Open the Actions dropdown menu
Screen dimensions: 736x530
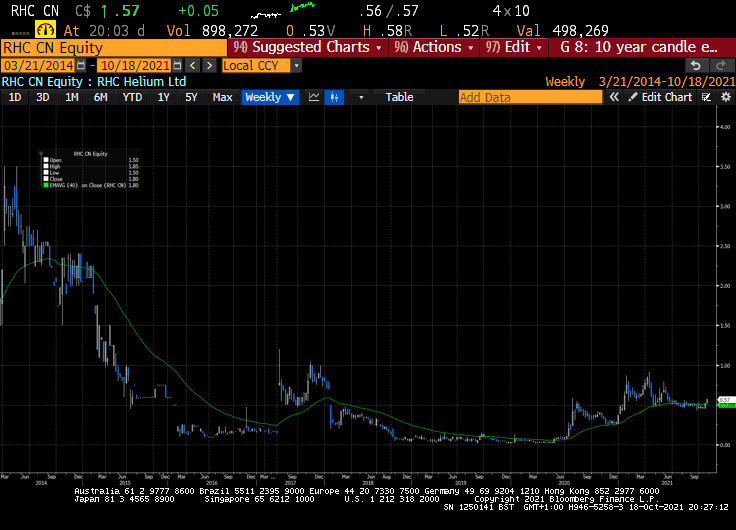point(440,47)
